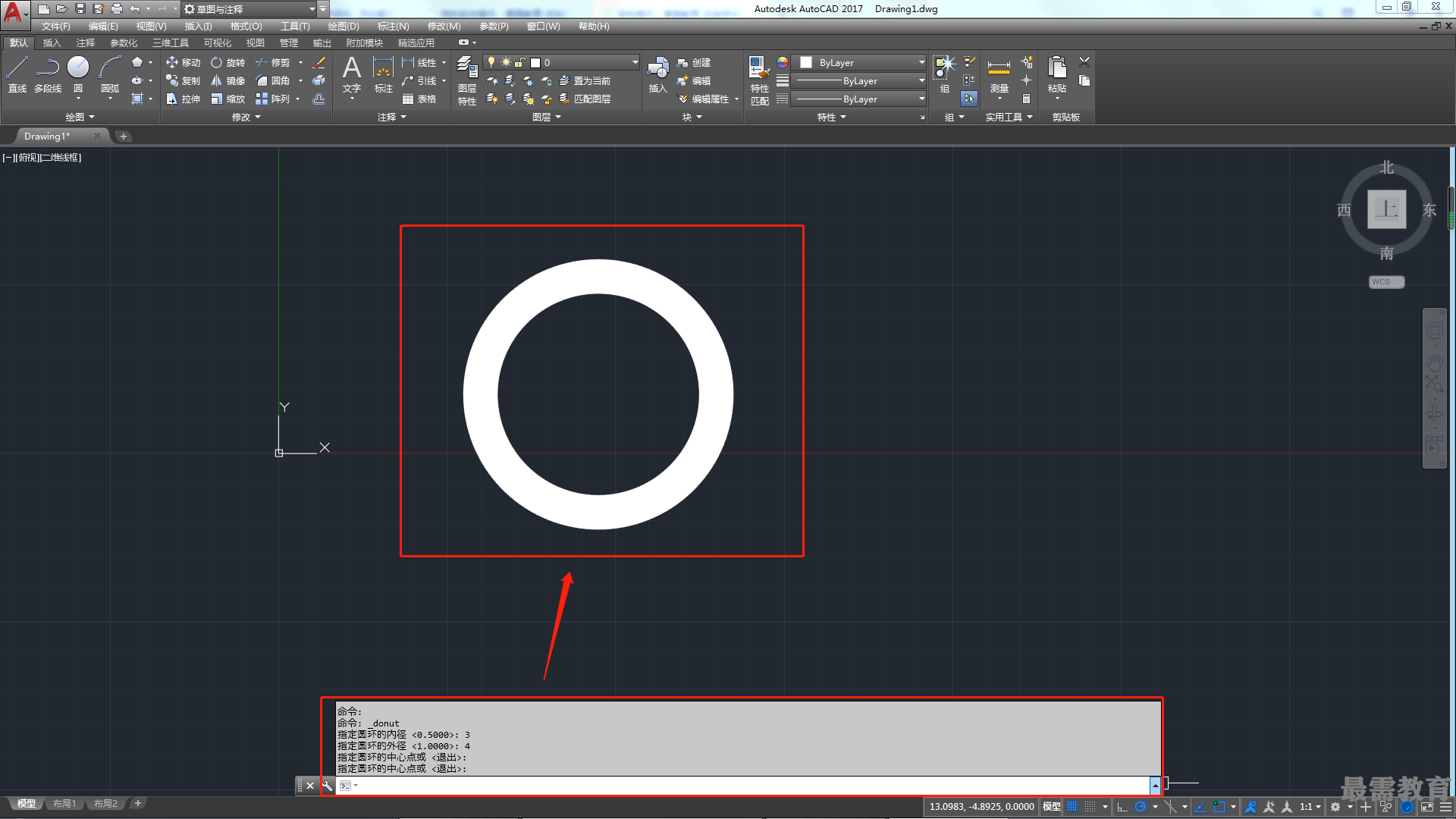
Task: Toggle snap mode in status bar
Action: click(1090, 807)
